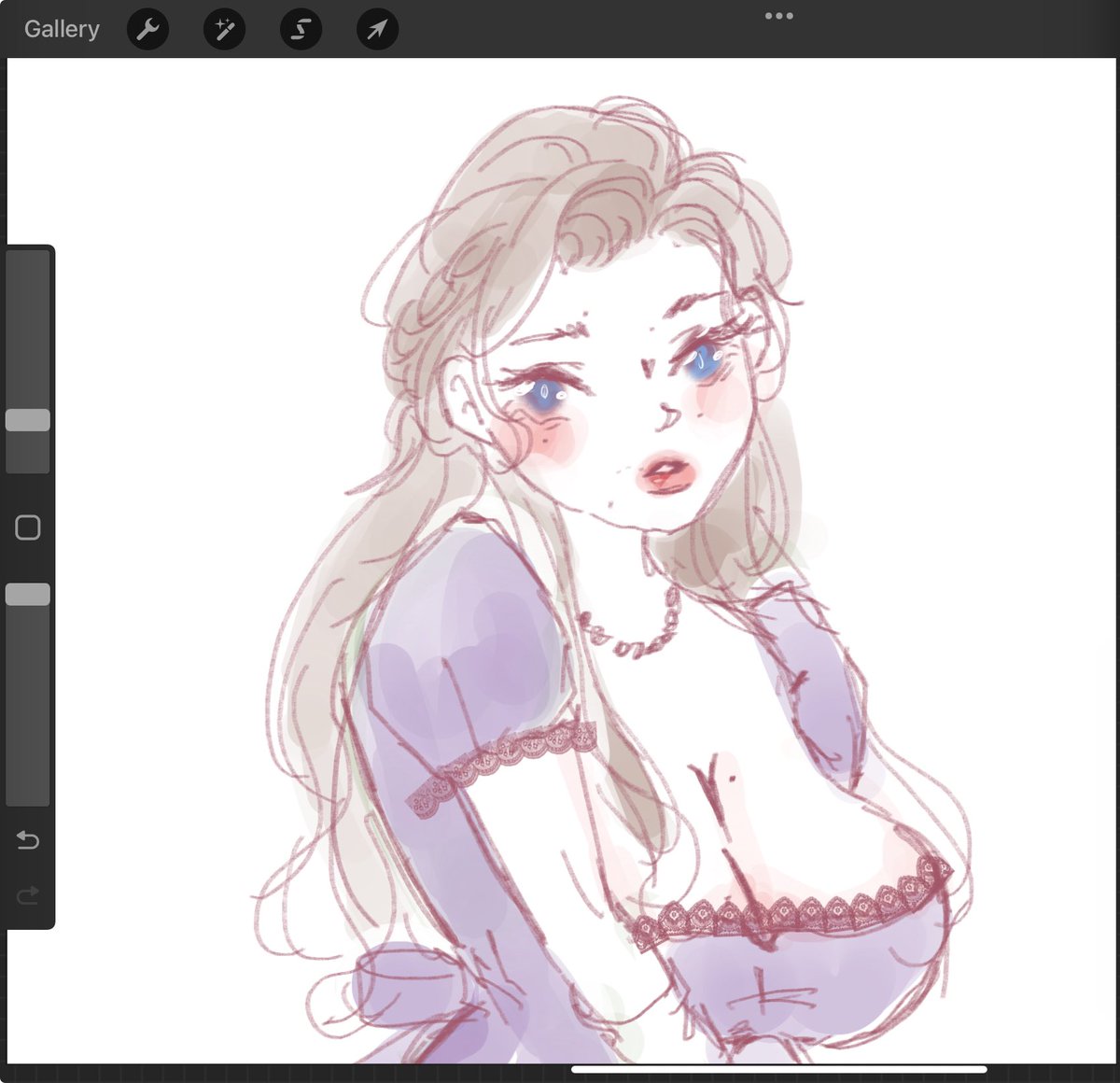Image resolution: width=1120 pixels, height=1083 pixels.
Task: Open Adjustments using the magic wand icon
Action: coord(223,28)
